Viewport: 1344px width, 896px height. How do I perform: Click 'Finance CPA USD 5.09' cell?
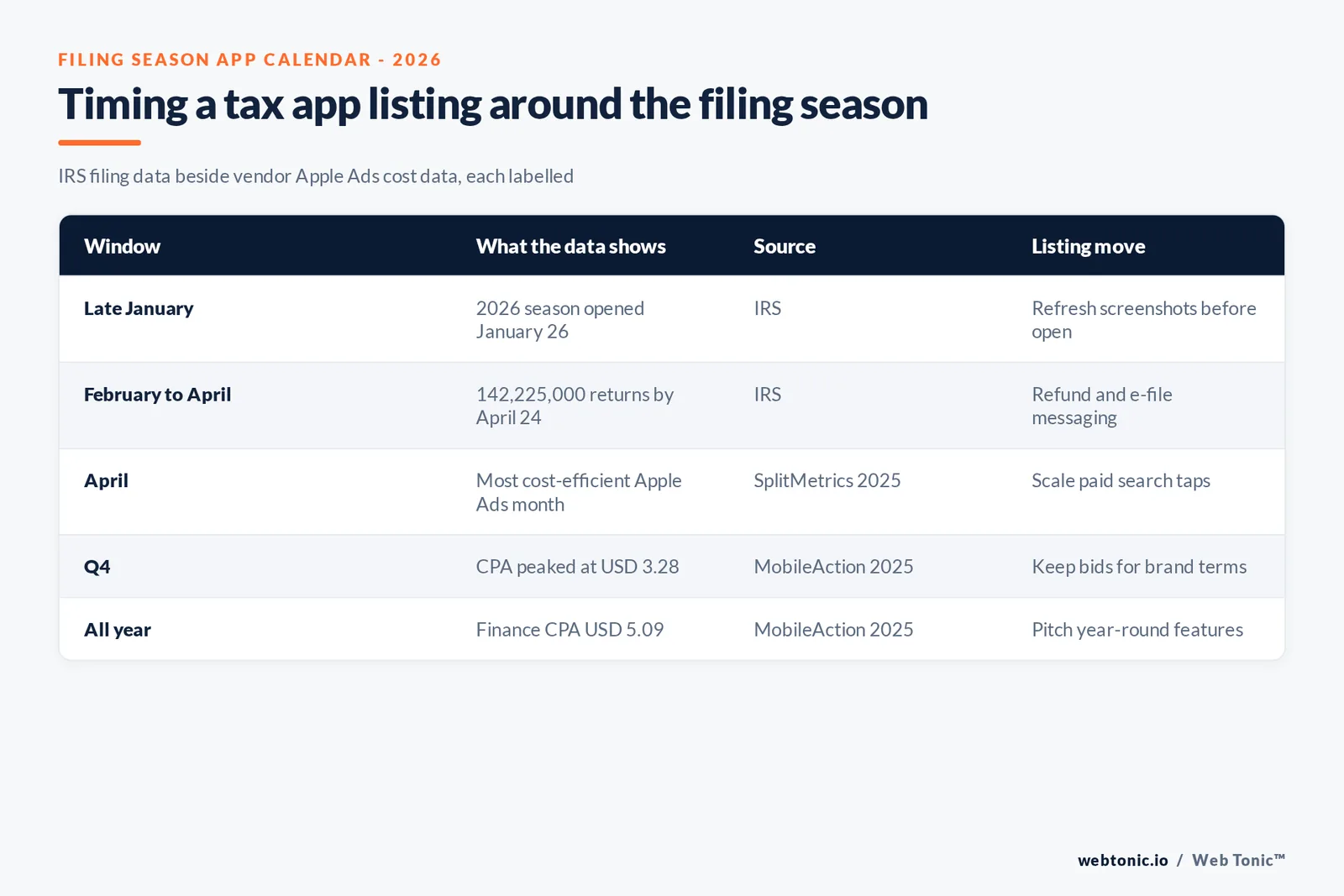point(570,630)
